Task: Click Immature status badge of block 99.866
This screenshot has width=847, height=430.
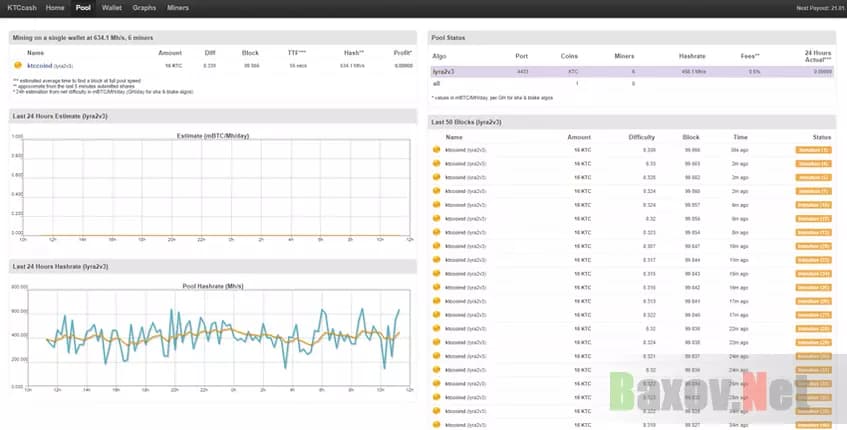Action: (813, 149)
